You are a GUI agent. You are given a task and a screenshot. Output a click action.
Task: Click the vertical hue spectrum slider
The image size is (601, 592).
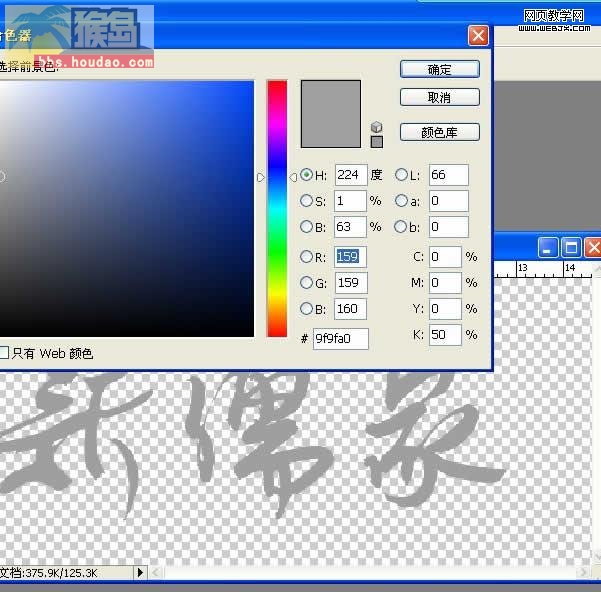tap(277, 208)
